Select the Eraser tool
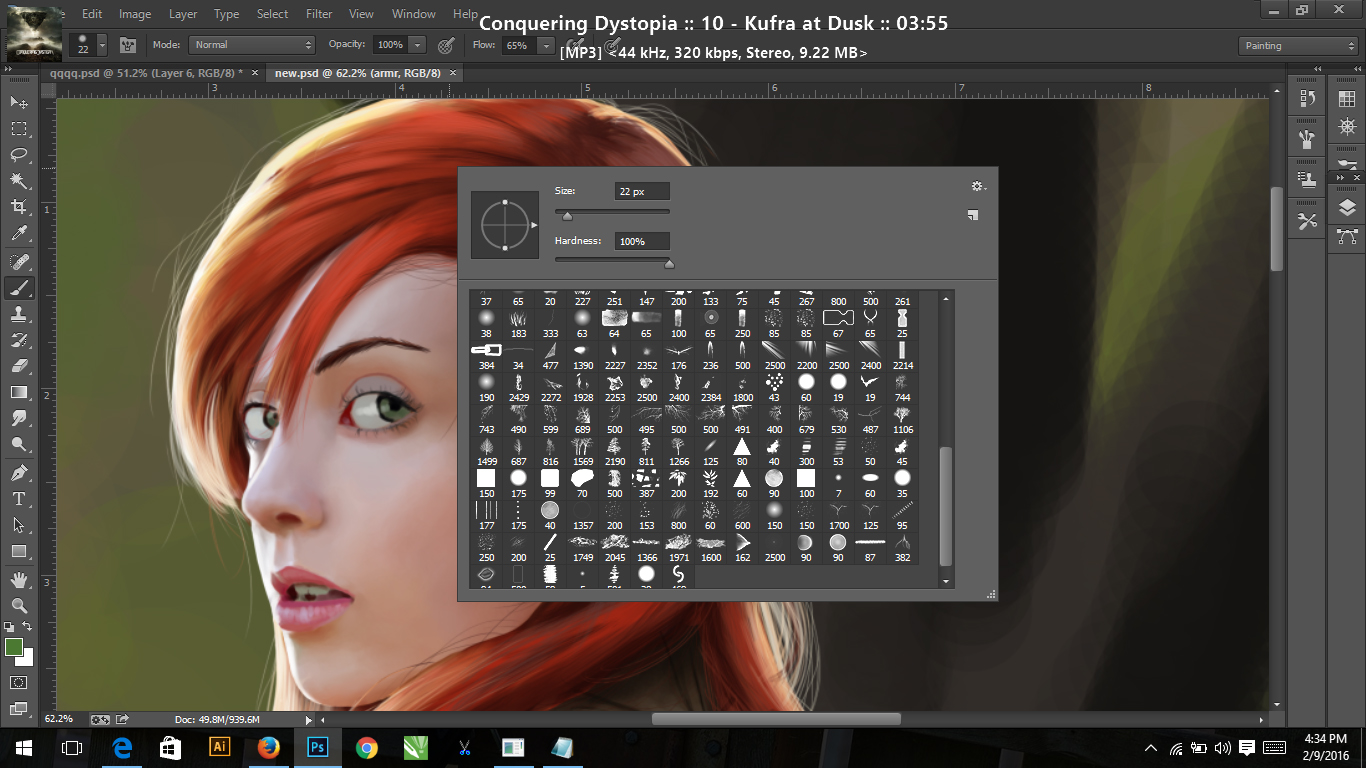This screenshot has height=768, width=1366. click(x=19, y=366)
